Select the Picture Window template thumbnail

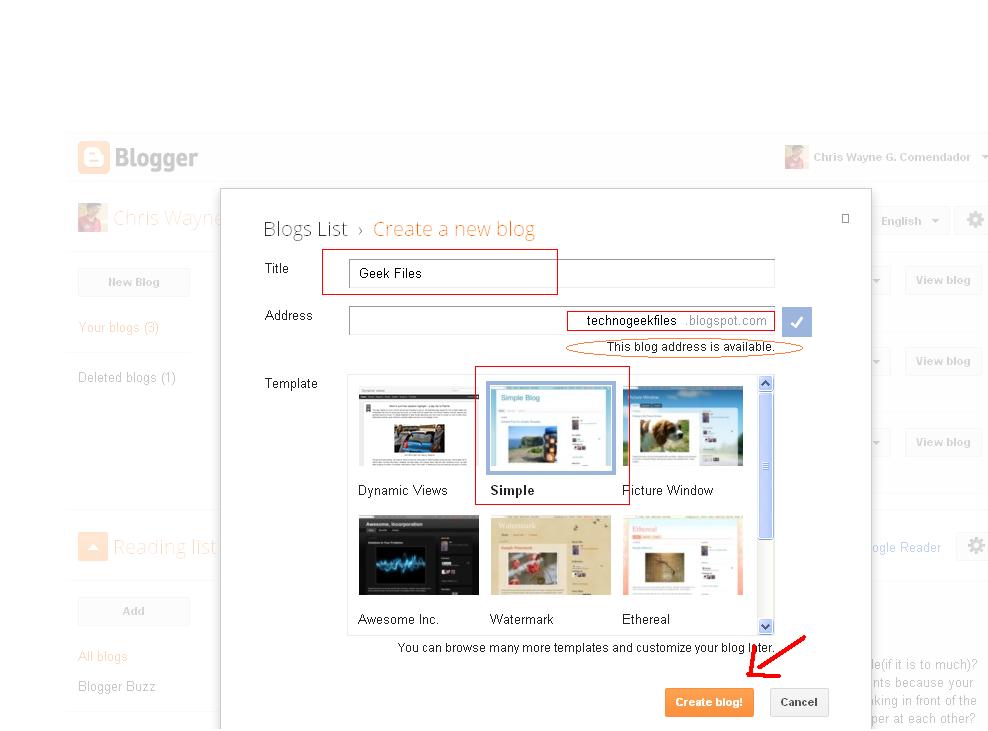point(682,427)
